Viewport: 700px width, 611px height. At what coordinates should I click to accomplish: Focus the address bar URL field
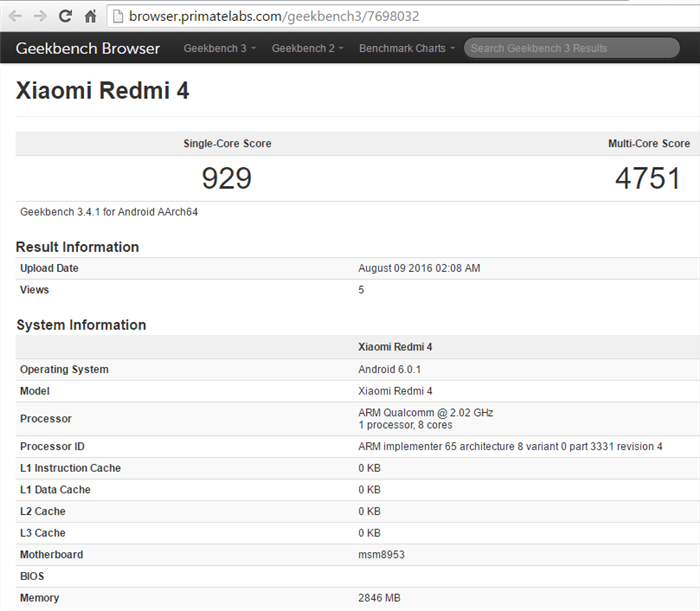click(404, 17)
